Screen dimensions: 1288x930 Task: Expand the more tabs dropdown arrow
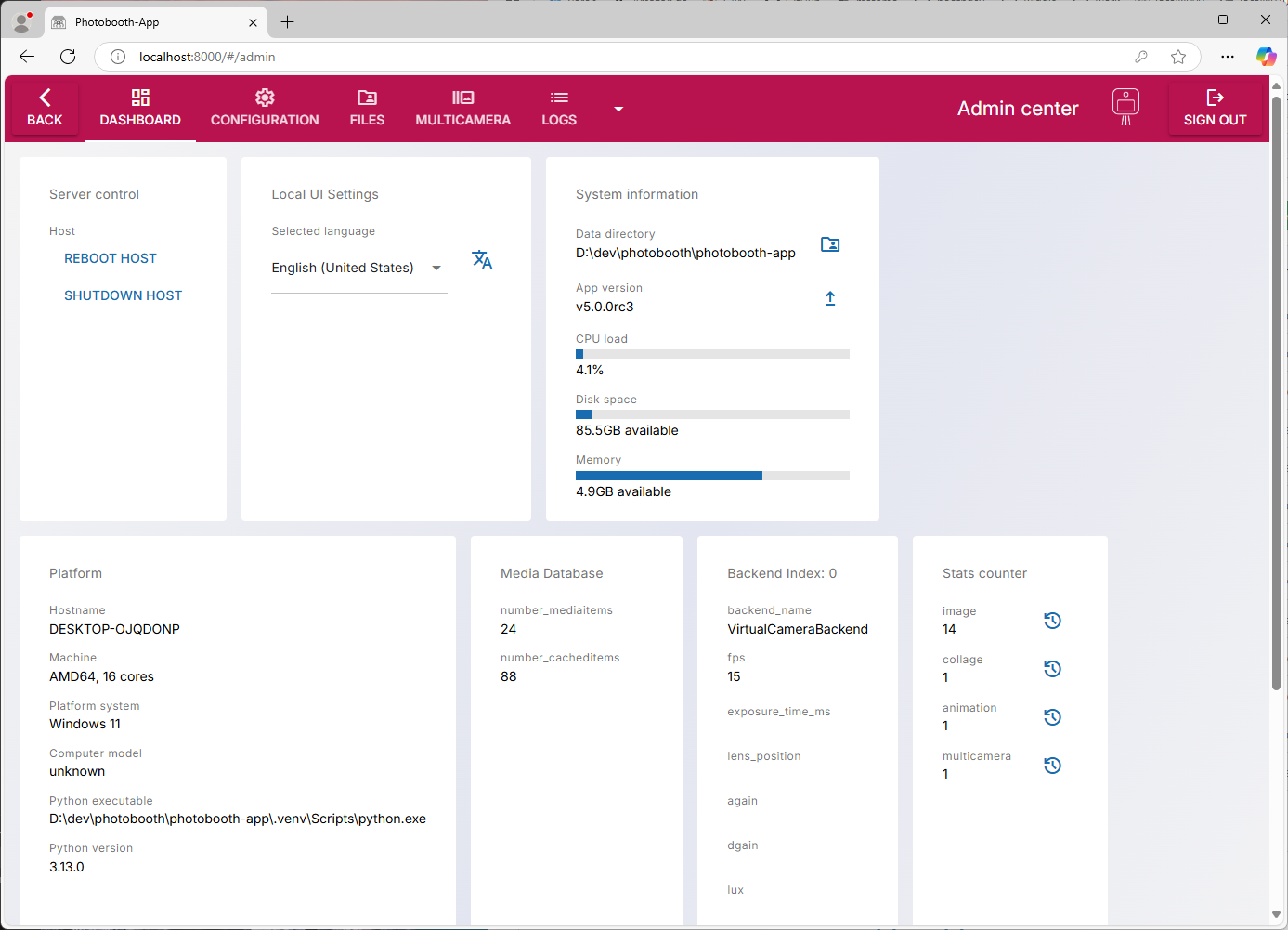coord(618,110)
